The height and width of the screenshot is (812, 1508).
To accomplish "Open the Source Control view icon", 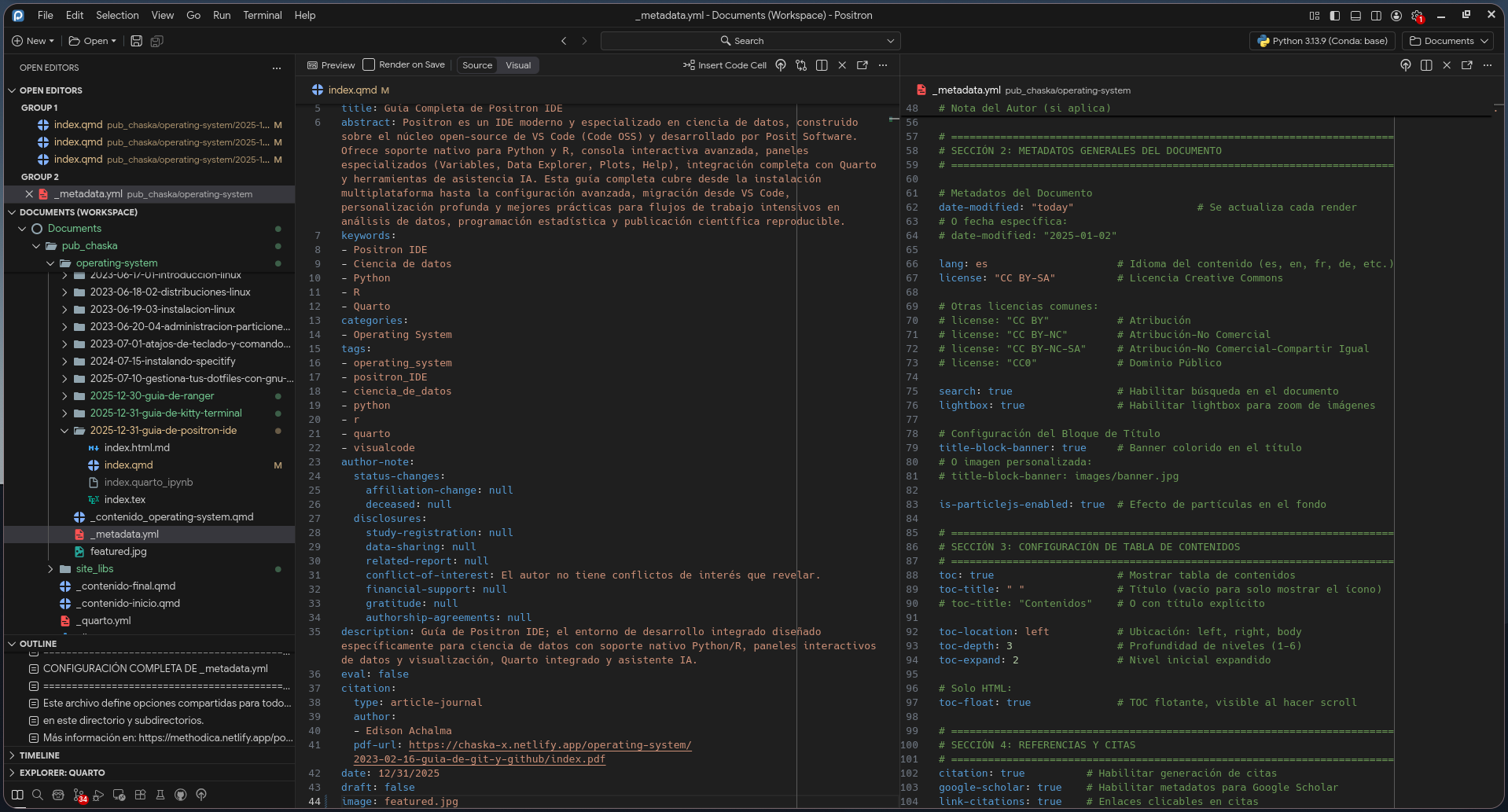I will (79, 795).
